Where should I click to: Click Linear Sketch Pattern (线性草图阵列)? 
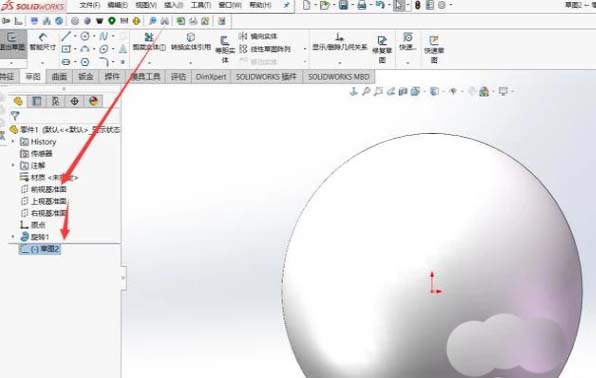point(265,49)
